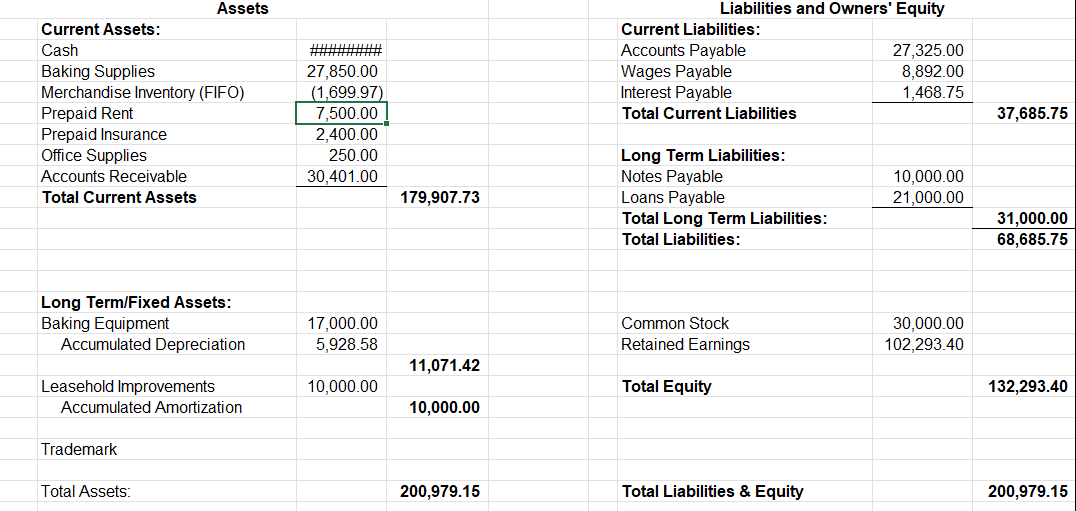Click the Liabilities and Owners' Equity header
This screenshot has height=511, width=1076.
[832, 9]
